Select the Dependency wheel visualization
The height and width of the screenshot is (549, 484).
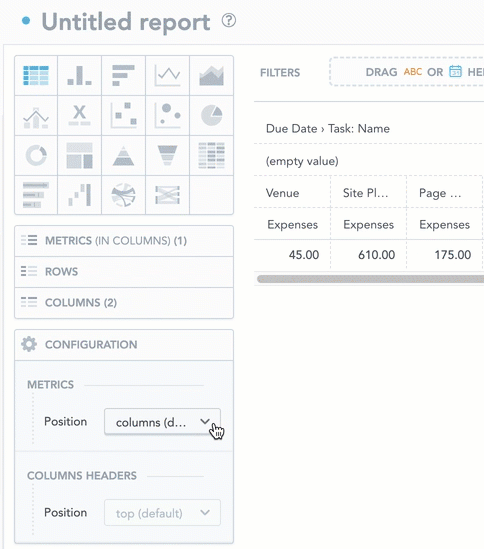[123, 195]
